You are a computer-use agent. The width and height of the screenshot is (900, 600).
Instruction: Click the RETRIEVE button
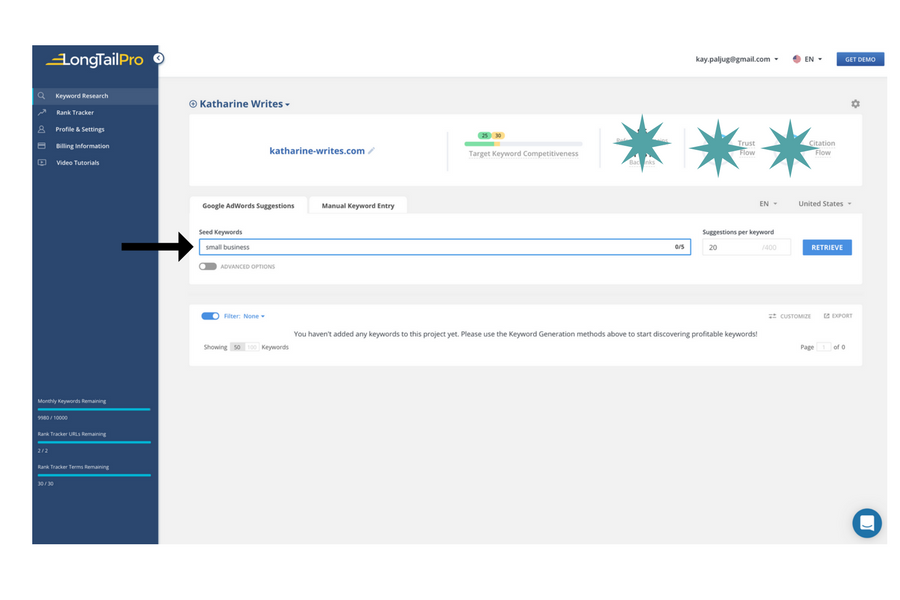(x=827, y=247)
